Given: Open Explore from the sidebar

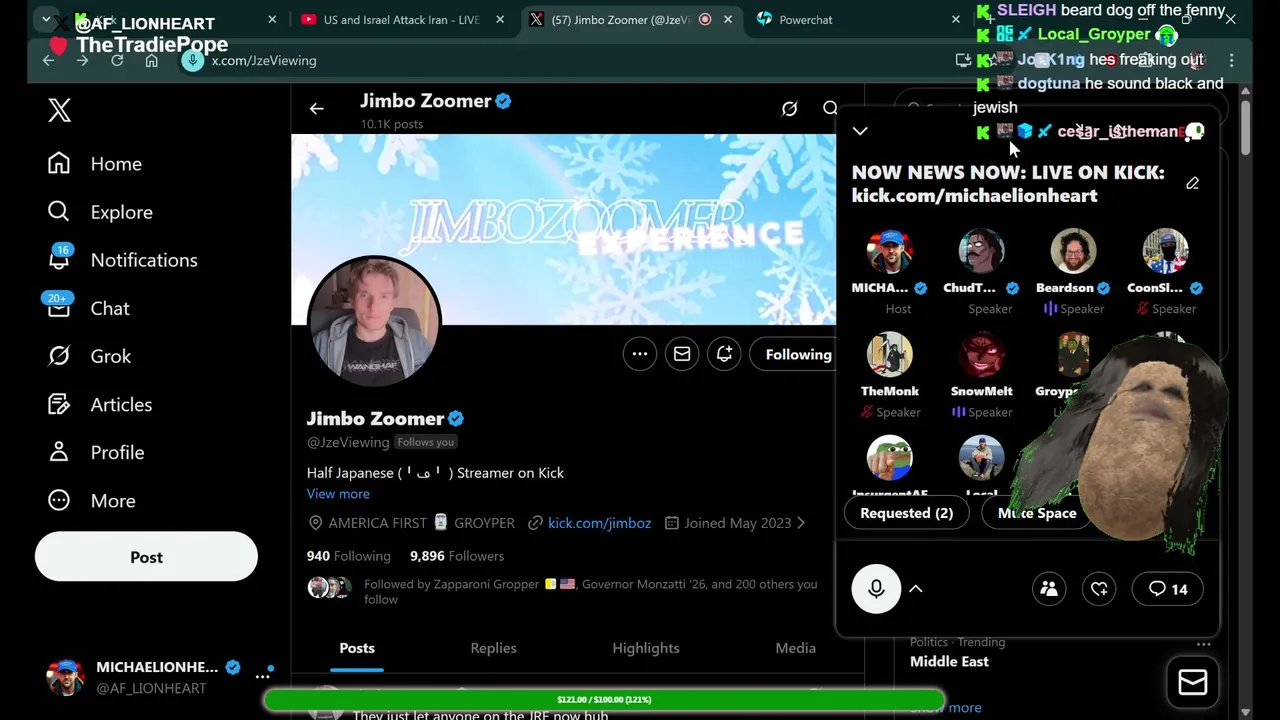Looking at the screenshot, I should pyautogui.click(x=100, y=212).
